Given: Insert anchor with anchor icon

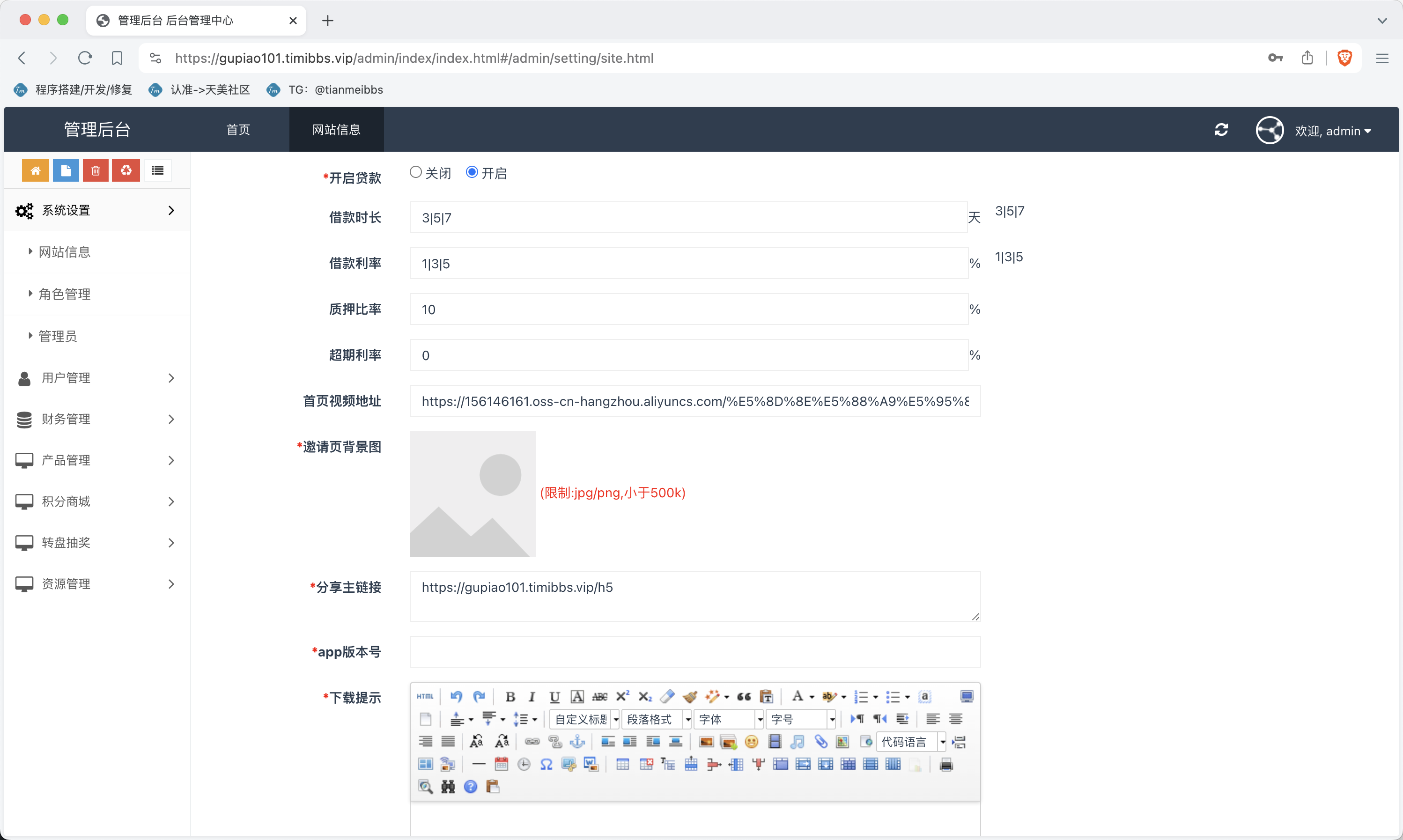Looking at the screenshot, I should [577, 742].
